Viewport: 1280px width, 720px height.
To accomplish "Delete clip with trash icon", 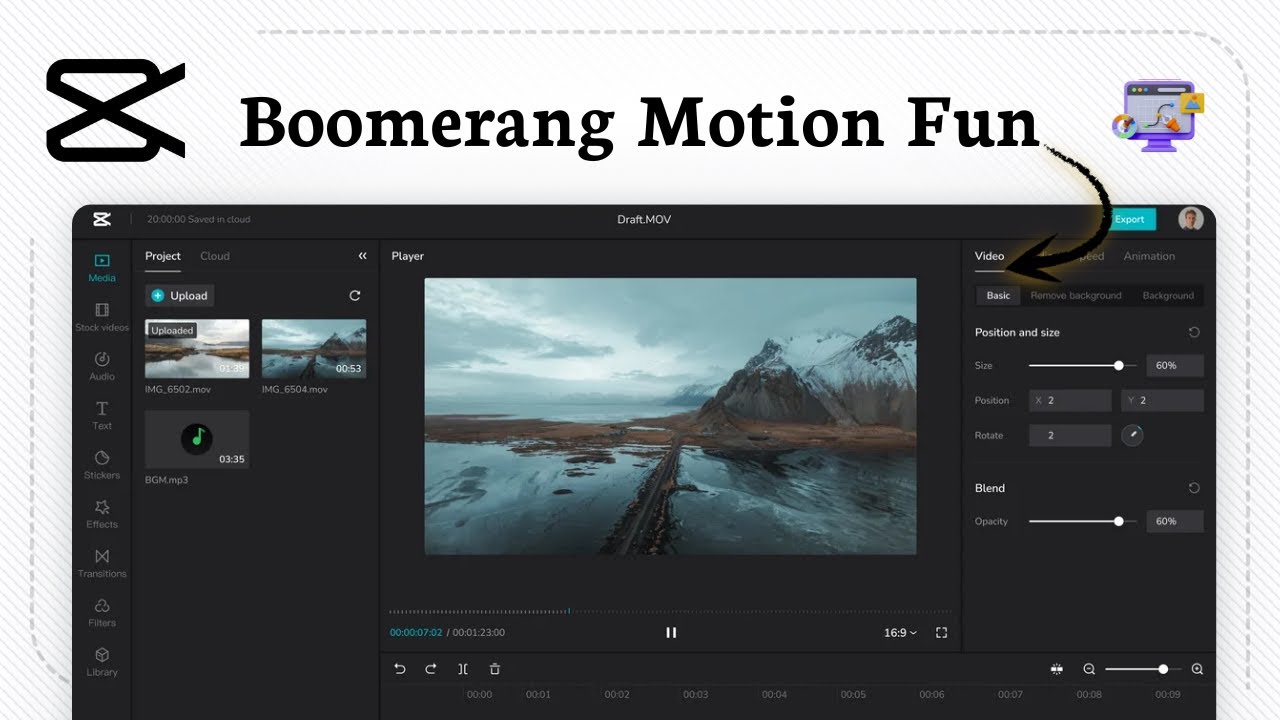I will (x=495, y=669).
